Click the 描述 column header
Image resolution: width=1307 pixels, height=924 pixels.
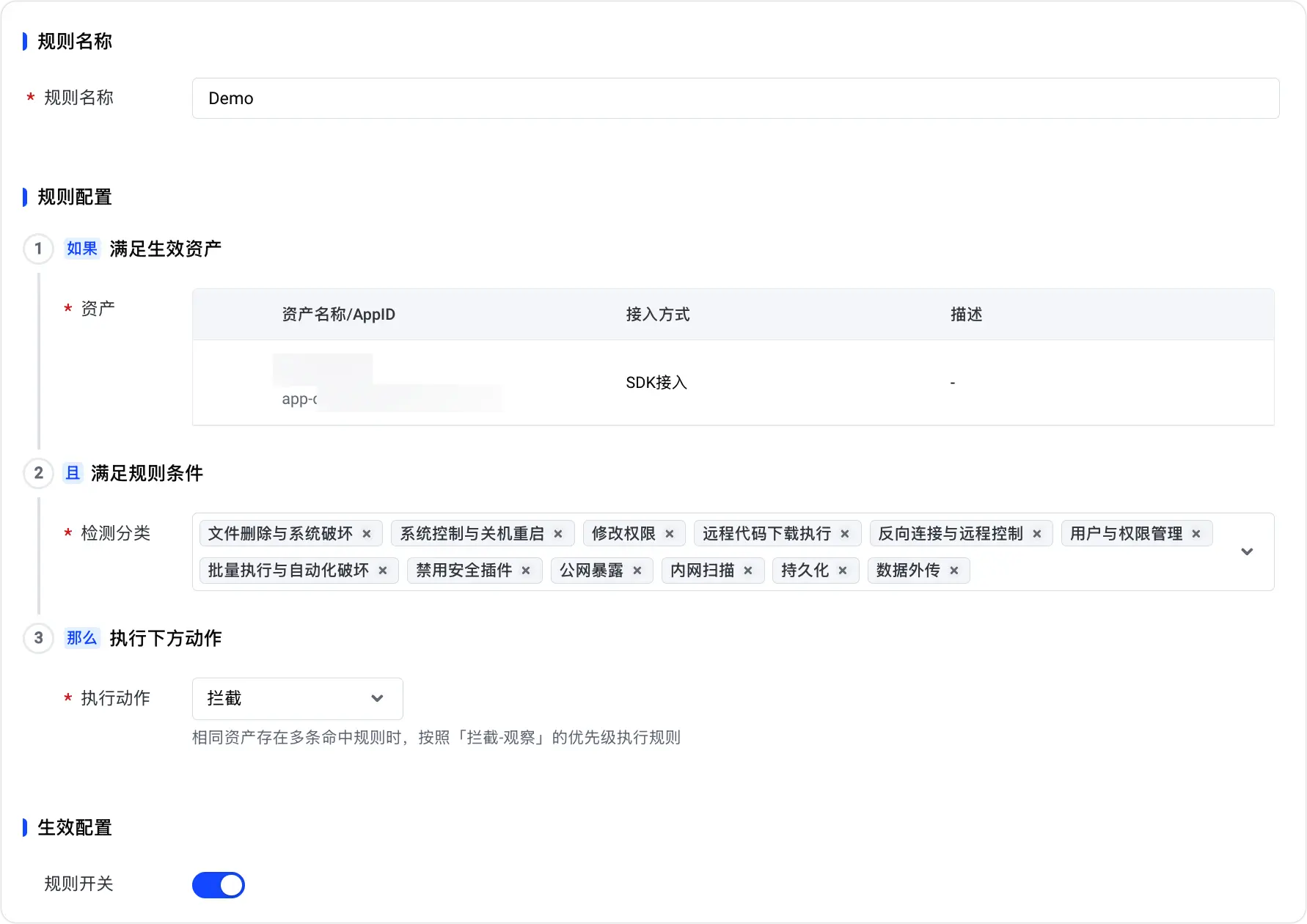pos(967,315)
